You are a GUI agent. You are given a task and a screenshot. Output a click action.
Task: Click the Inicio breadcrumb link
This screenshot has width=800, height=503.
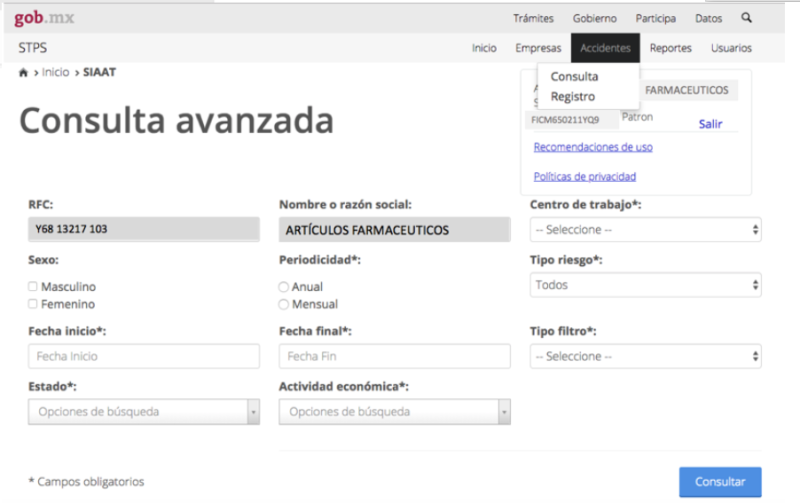pos(55,72)
